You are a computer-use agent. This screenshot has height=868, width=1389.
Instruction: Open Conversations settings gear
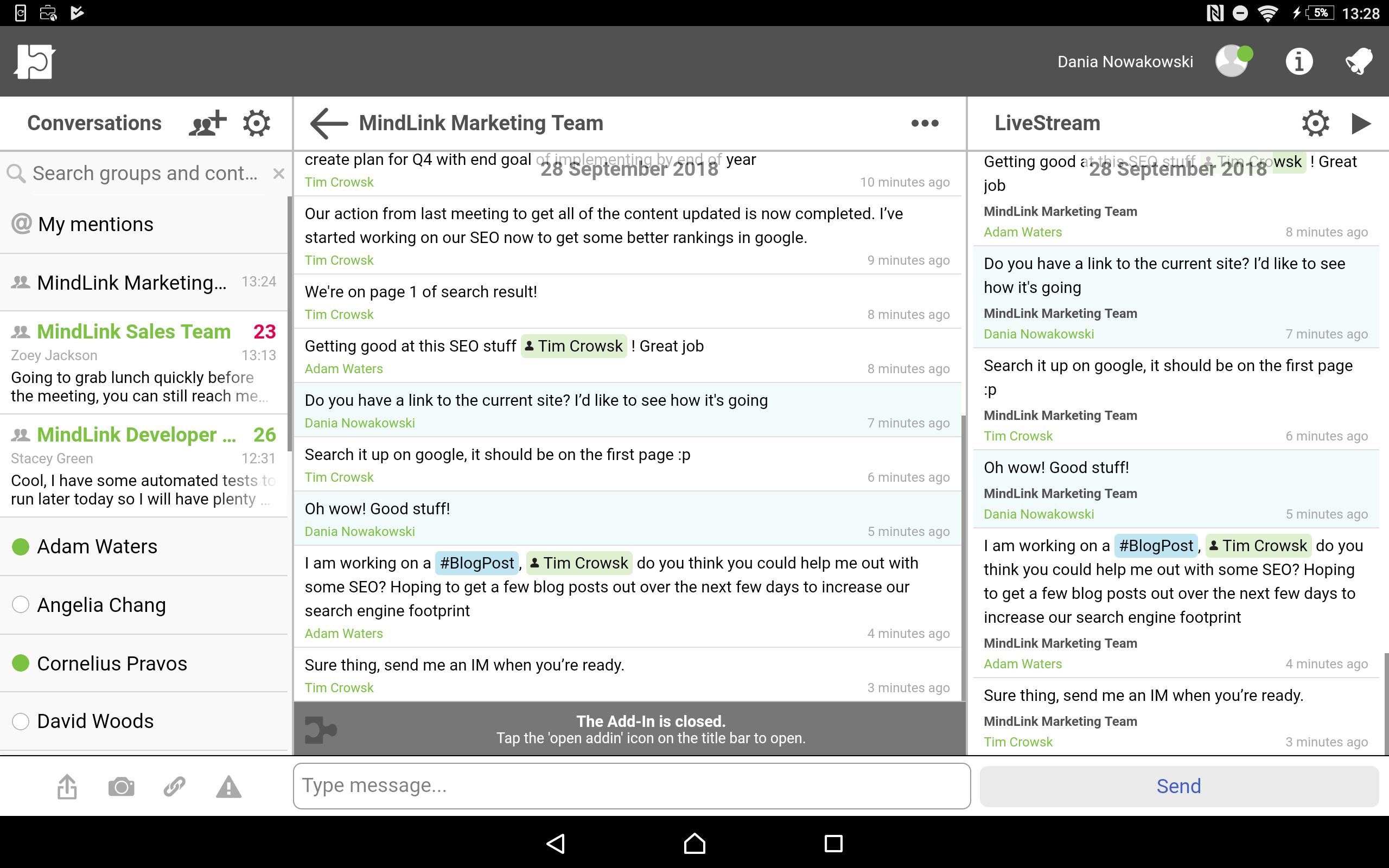coord(256,123)
